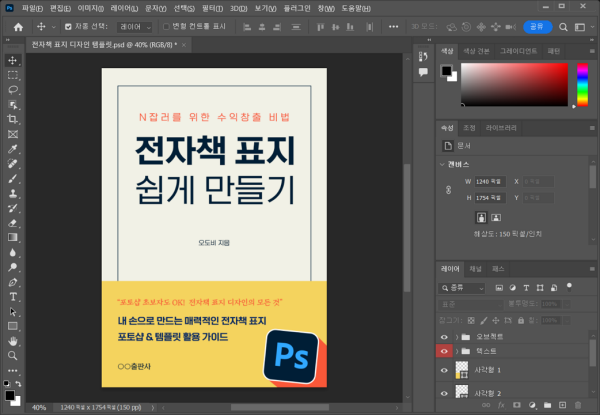600x415 pixels.
Task: Expand the 오브젝트 layer group
Action: pyautogui.click(x=457, y=336)
